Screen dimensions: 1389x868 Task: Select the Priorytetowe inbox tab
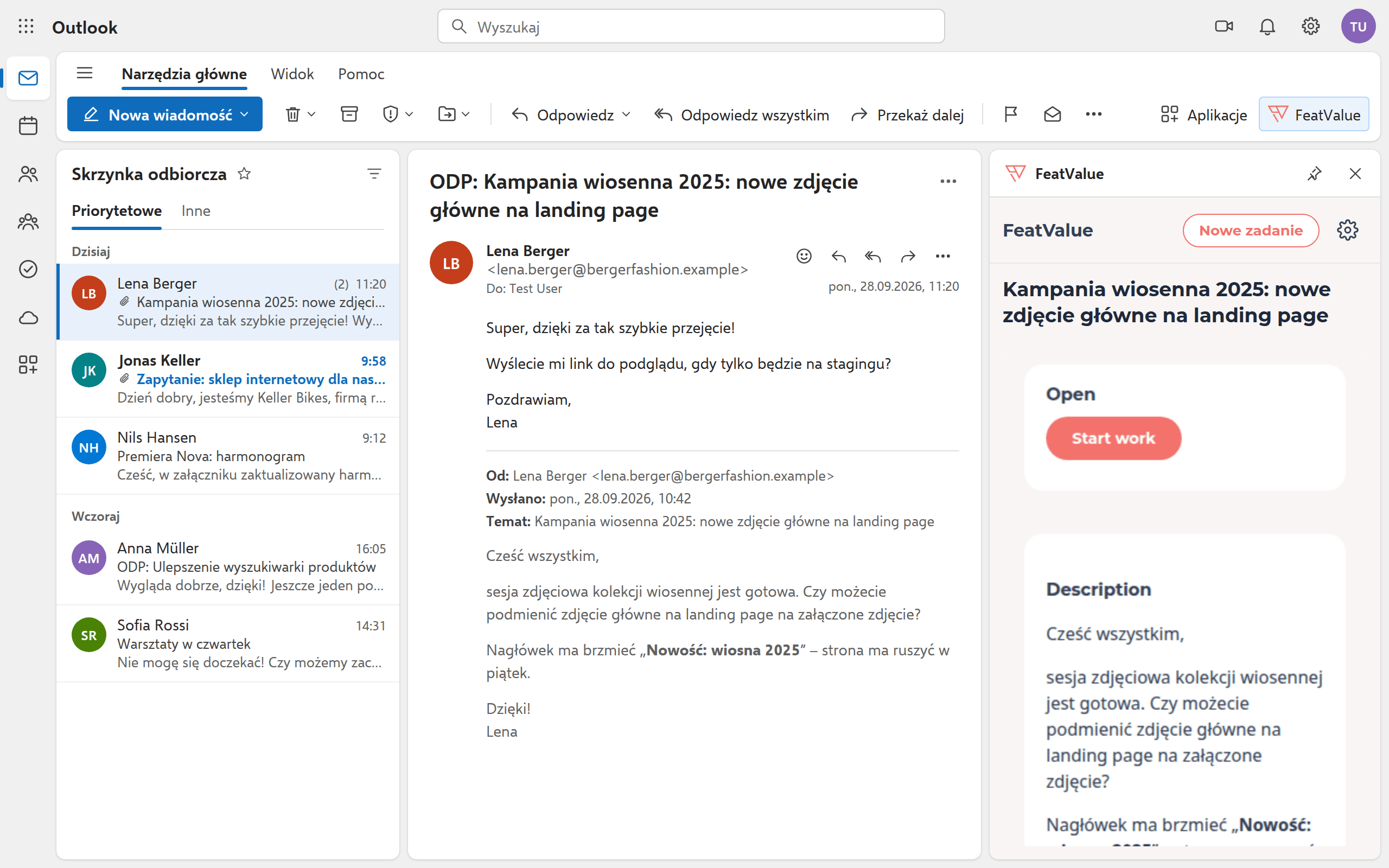coord(117,210)
